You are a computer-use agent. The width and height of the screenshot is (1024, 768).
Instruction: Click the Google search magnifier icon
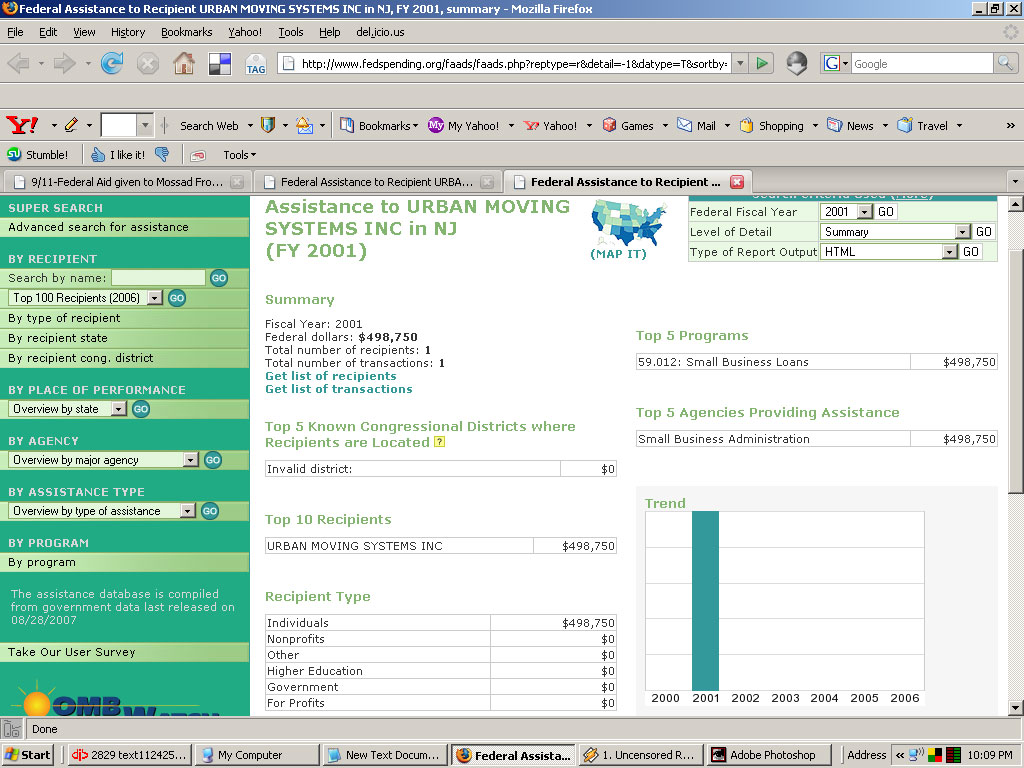click(1004, 63)
